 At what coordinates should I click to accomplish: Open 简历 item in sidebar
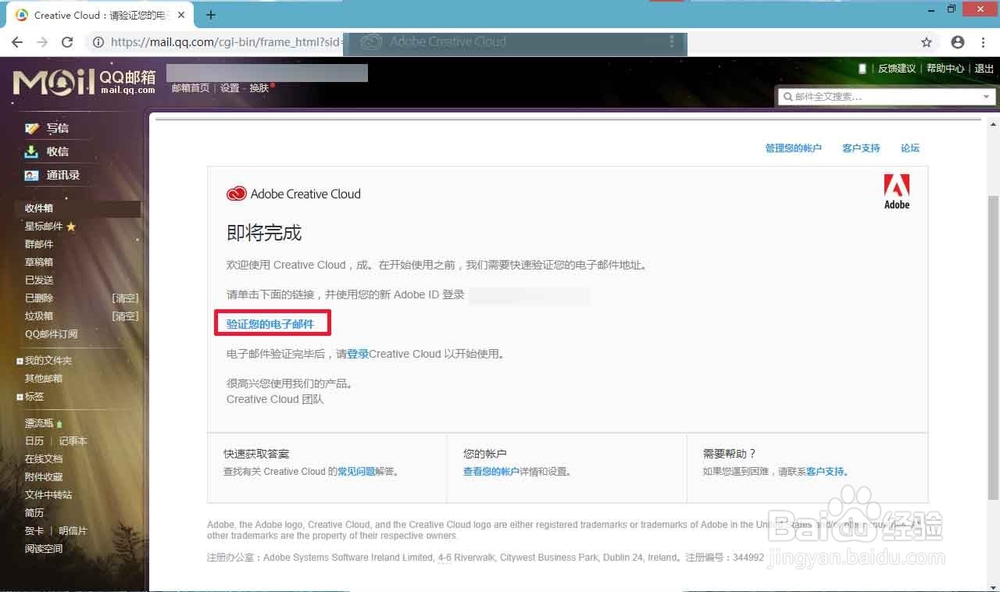click(34, 512)
